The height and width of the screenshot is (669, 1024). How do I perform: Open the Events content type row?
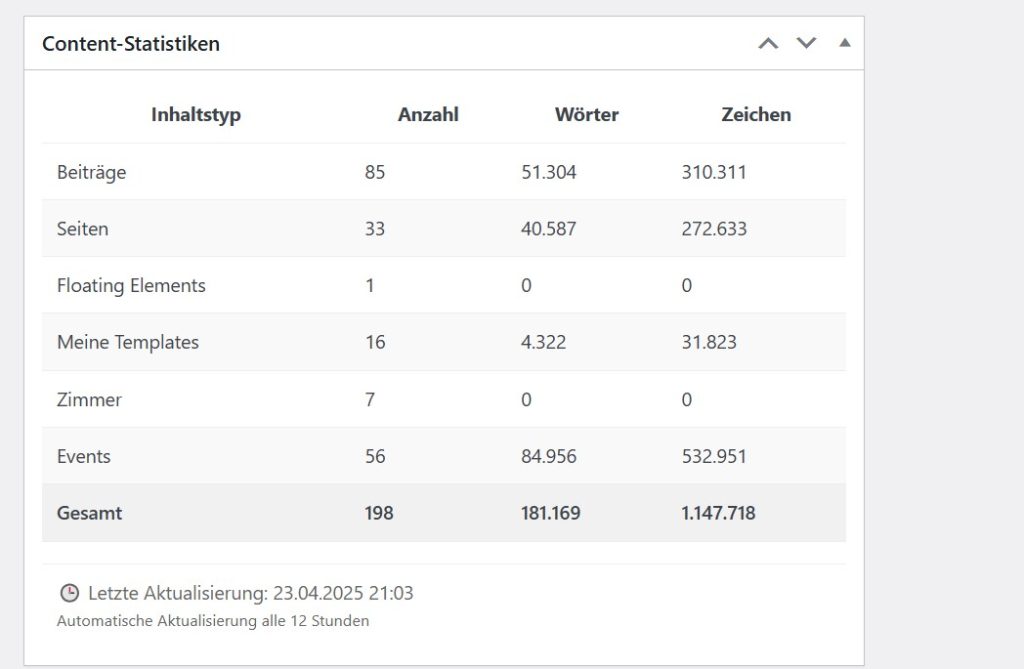click(x=84, y=456)
